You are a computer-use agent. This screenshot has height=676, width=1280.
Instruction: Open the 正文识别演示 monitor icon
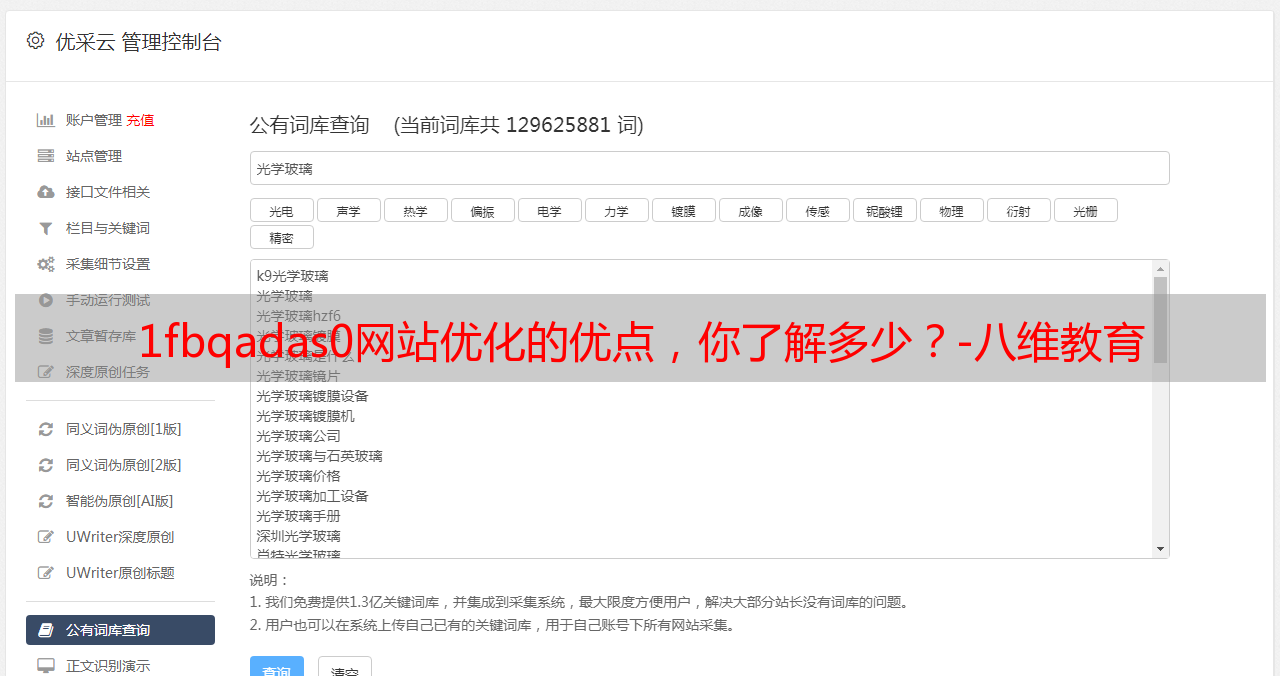coord(46,665)
